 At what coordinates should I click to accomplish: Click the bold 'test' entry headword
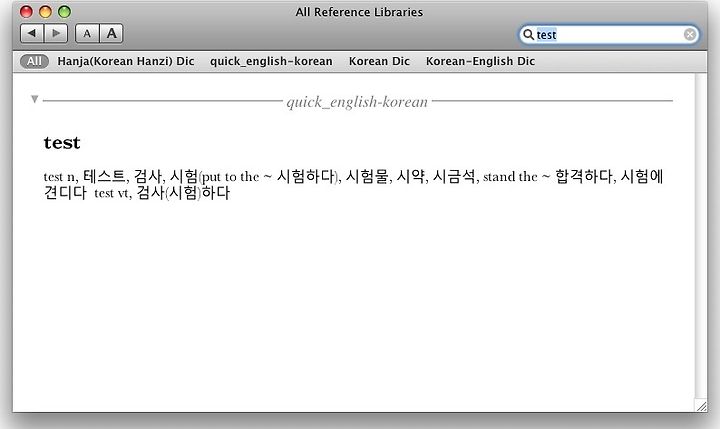(x=62, y=143)
